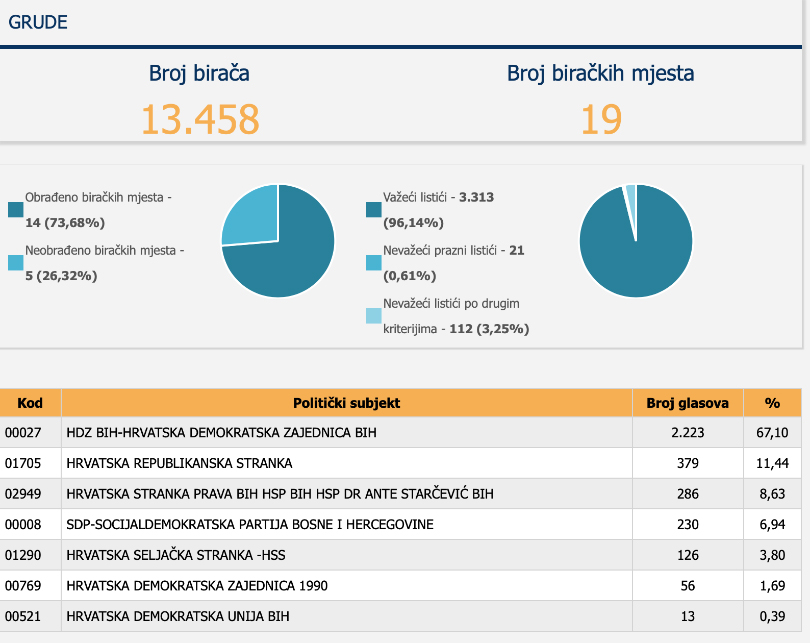Select HRVATSKA STRANKA PRAVA BIH row name
The image size is (810, 643).
(280, 494)
